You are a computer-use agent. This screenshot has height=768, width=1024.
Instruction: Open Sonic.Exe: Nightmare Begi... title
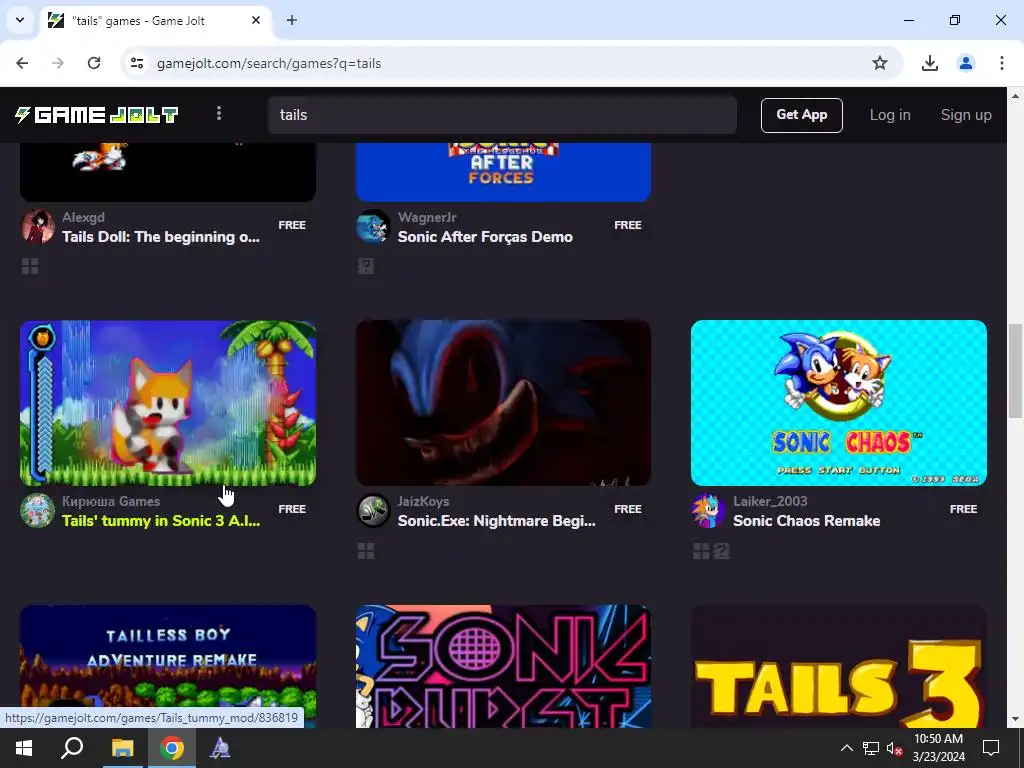[x=496, y=520]
